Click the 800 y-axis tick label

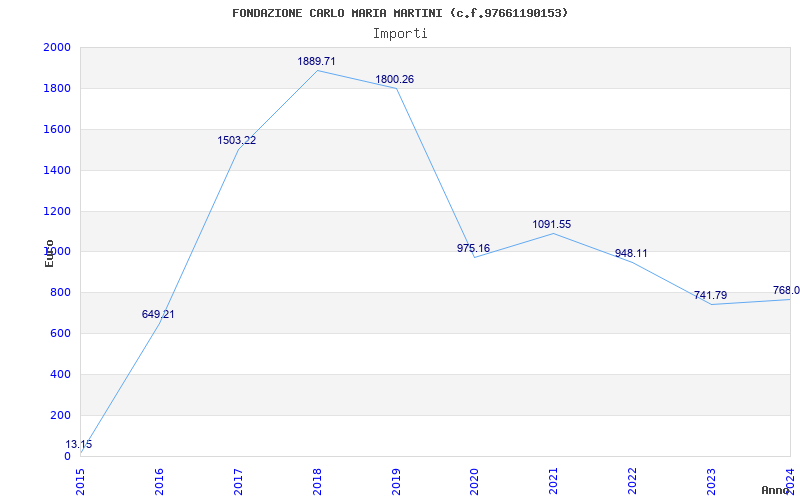60,293
